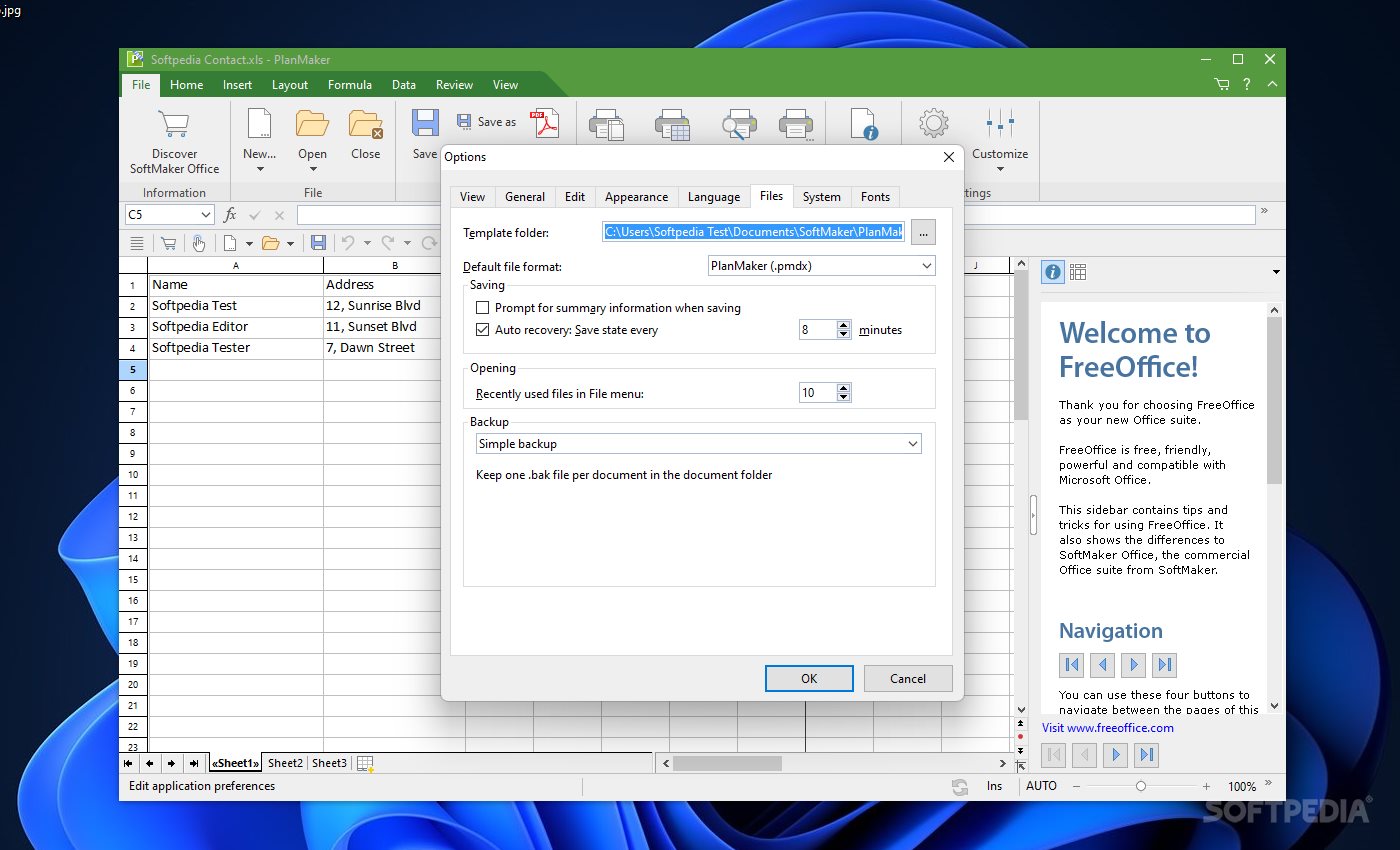Click the zoom in plus button

(x=1206, y=787)
